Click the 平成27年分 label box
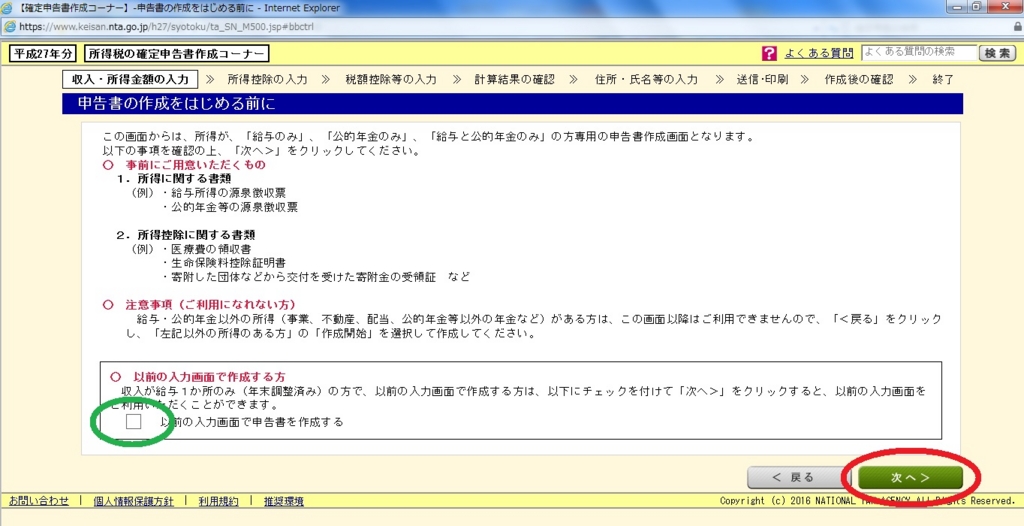Image resolution: width=1024 pixels, height=526 pixels. (42, 53)
